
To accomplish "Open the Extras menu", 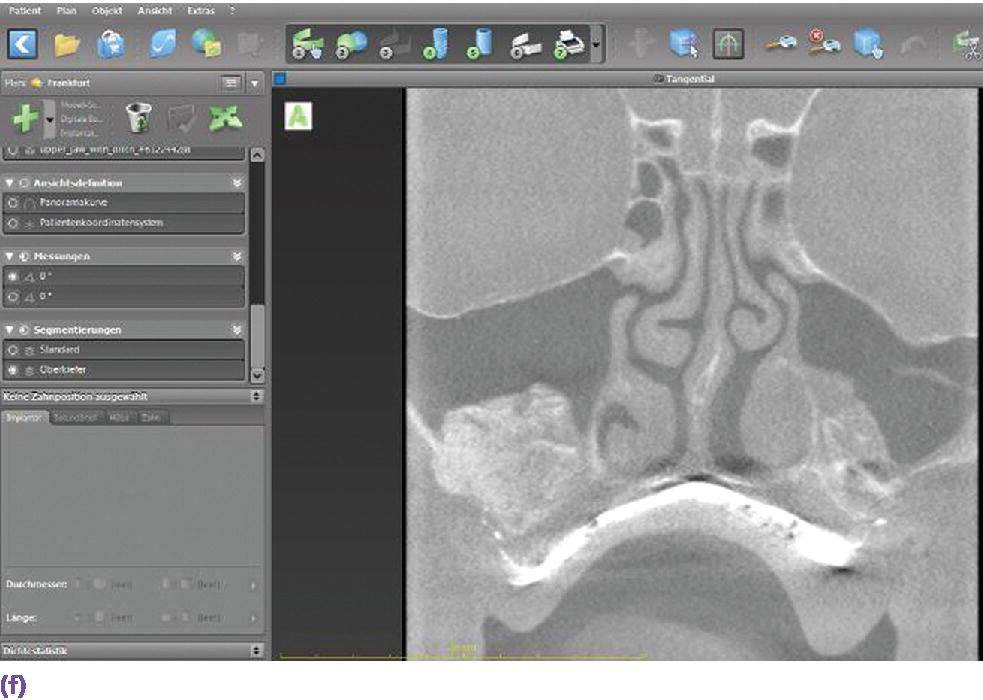I will click(x=200, y=9).
